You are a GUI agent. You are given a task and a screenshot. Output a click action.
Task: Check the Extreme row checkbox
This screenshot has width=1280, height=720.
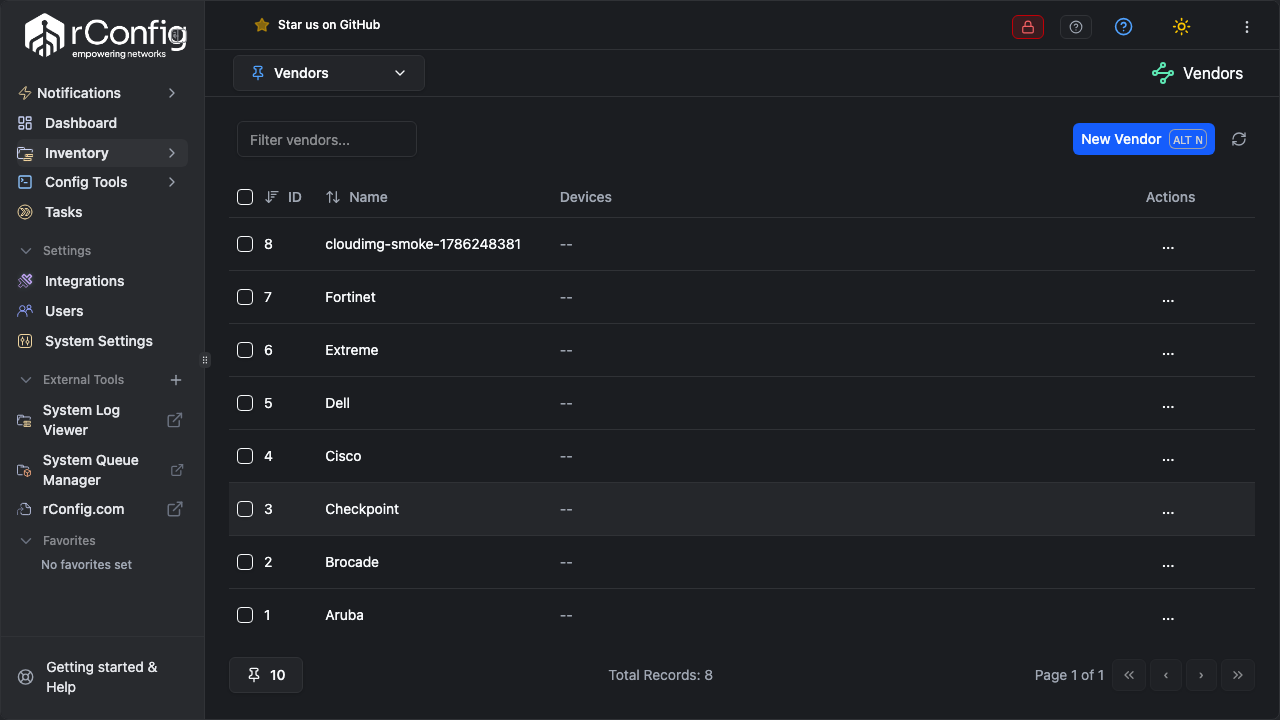click(245, 350)
